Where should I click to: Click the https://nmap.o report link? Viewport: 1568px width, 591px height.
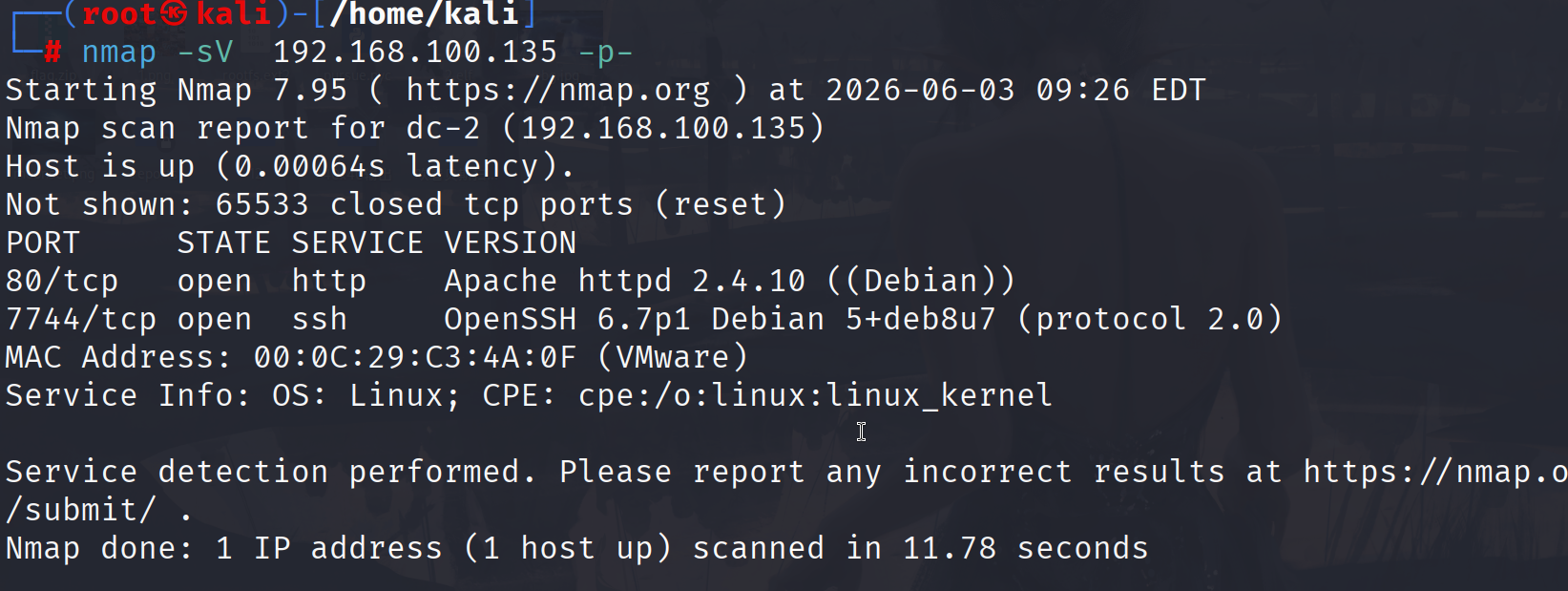pyautogui.click(x=1435, y=472)
